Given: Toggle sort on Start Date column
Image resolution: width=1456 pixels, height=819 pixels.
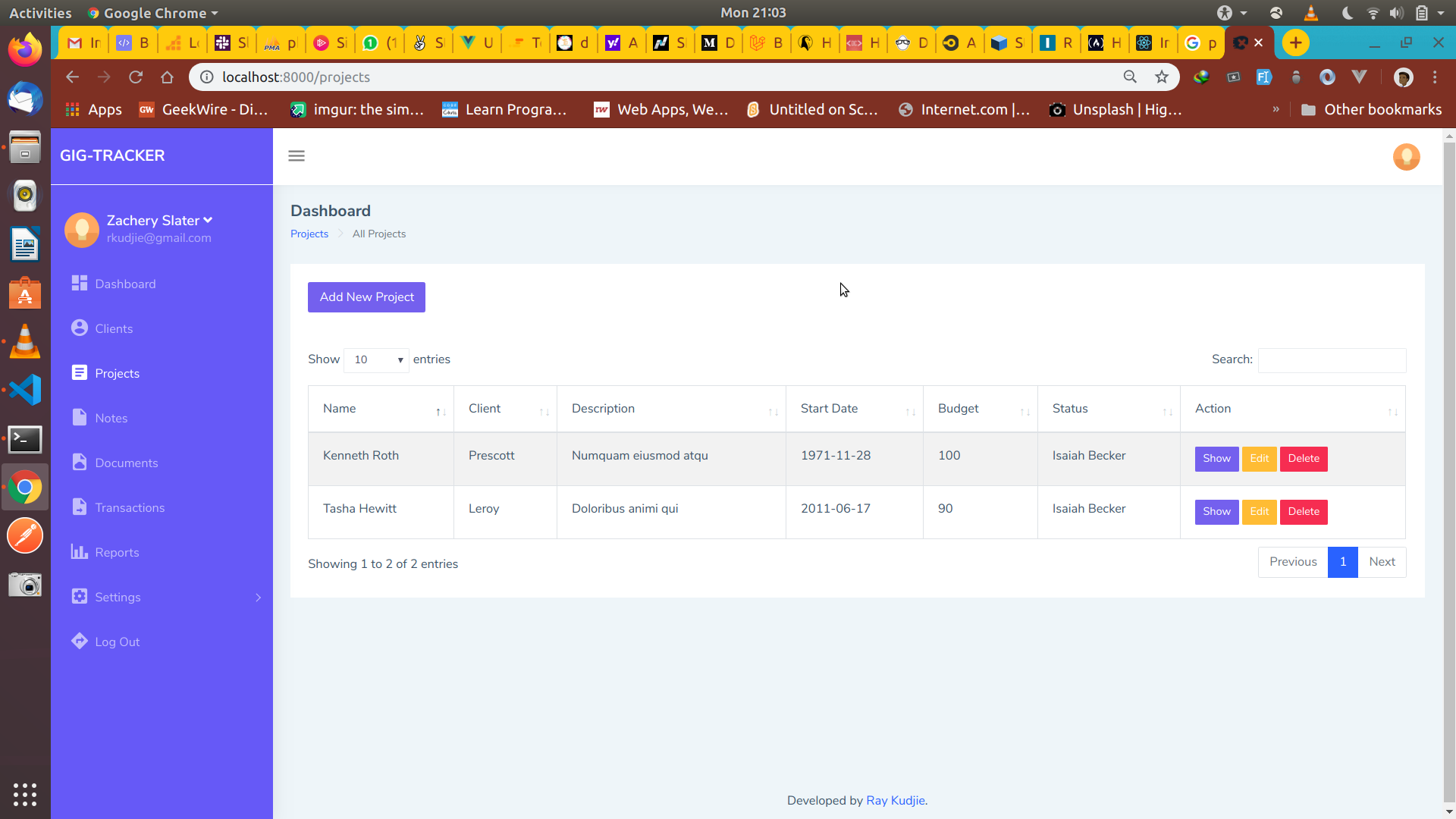Looking at the screenshot, I should tap(910, 412).
